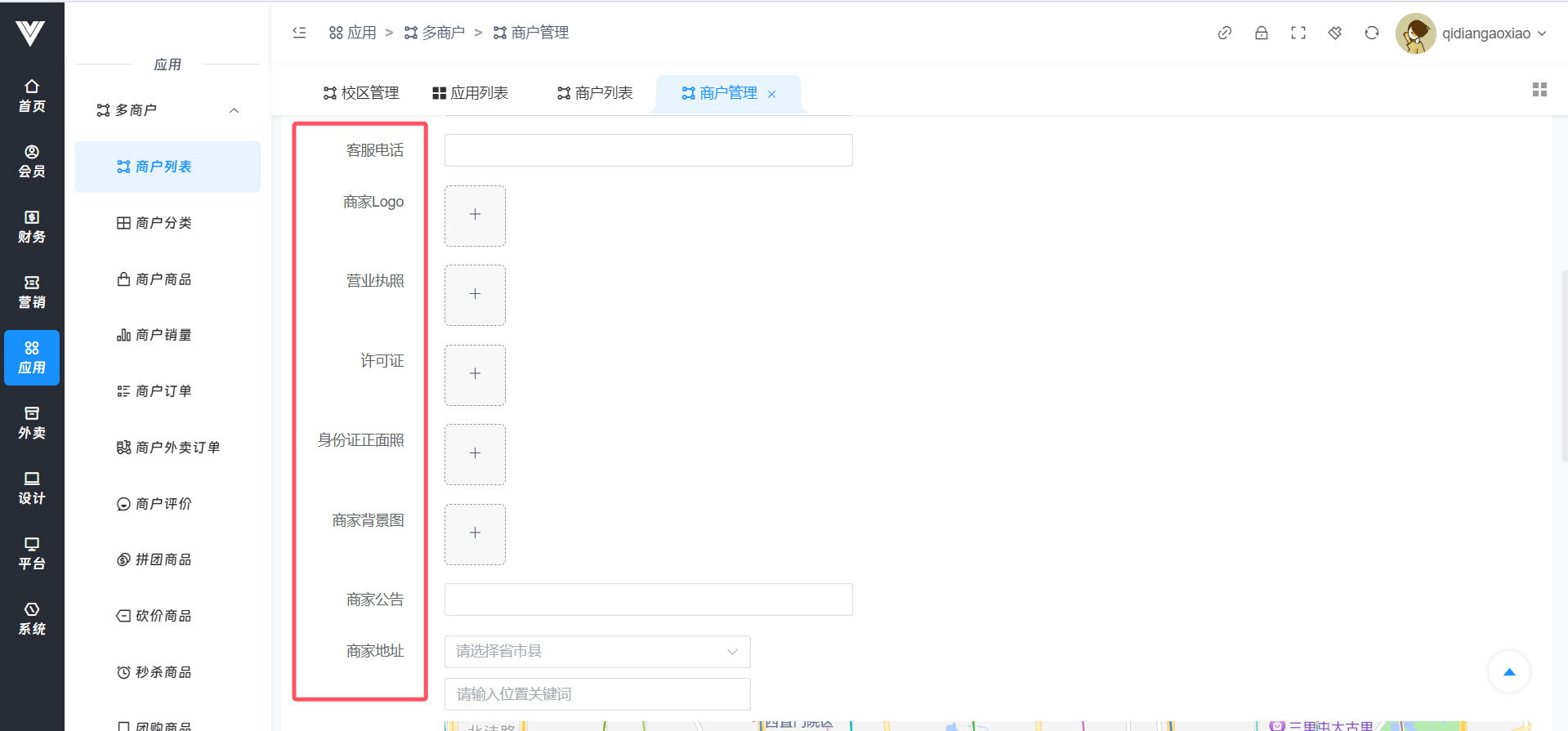The image size is (1568, 731).
Task: Upload a 商家Logo image
Action: [x=475, y=216]
